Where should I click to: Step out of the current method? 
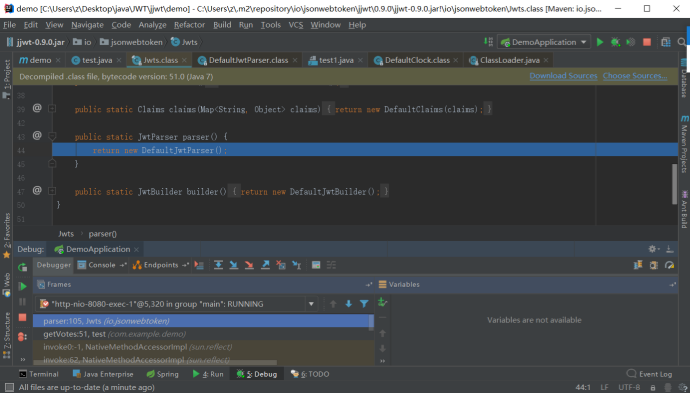pyautogui.click(x=265, y=265)
